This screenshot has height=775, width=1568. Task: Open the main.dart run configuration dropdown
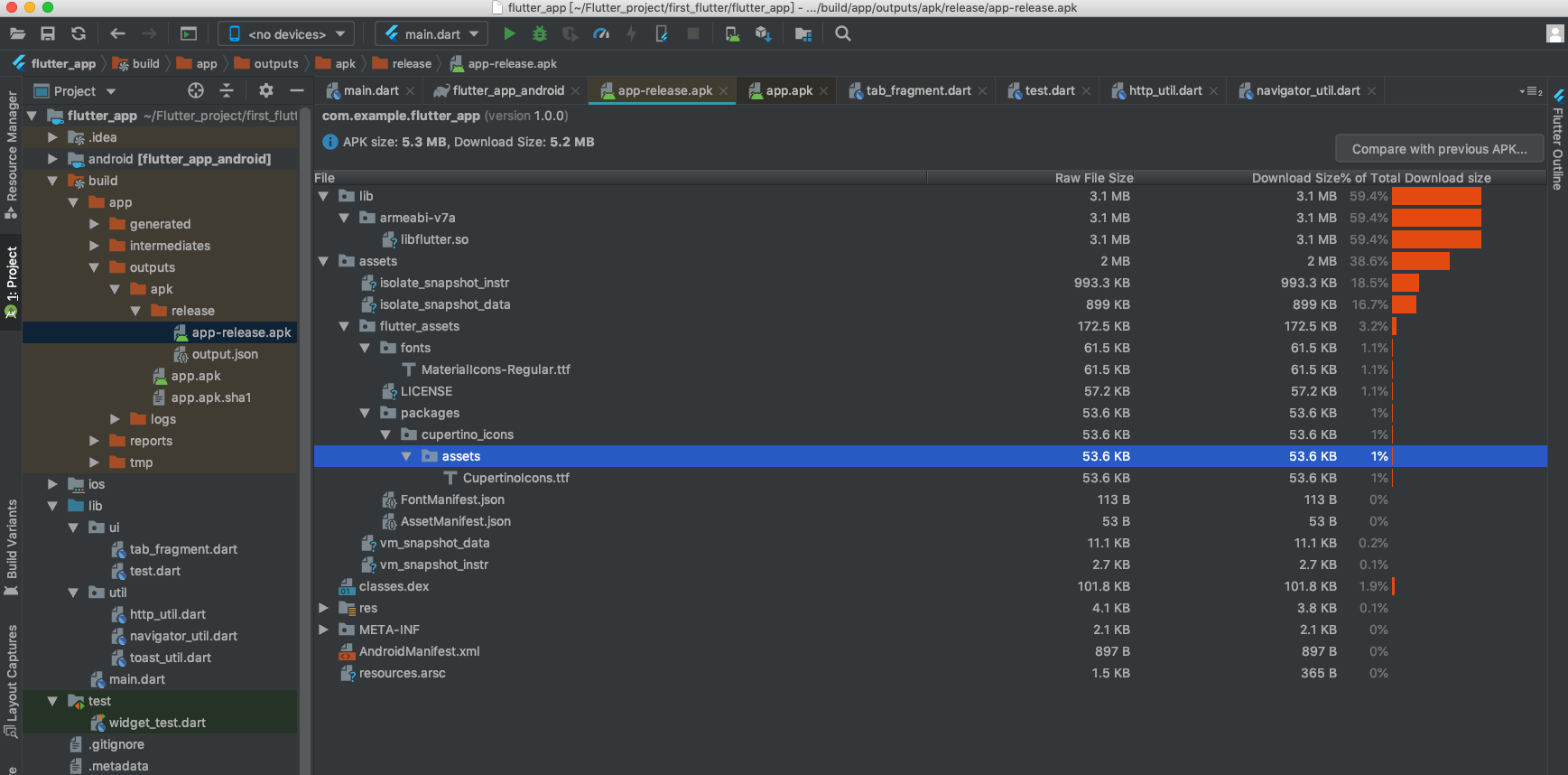coord(431,34)
